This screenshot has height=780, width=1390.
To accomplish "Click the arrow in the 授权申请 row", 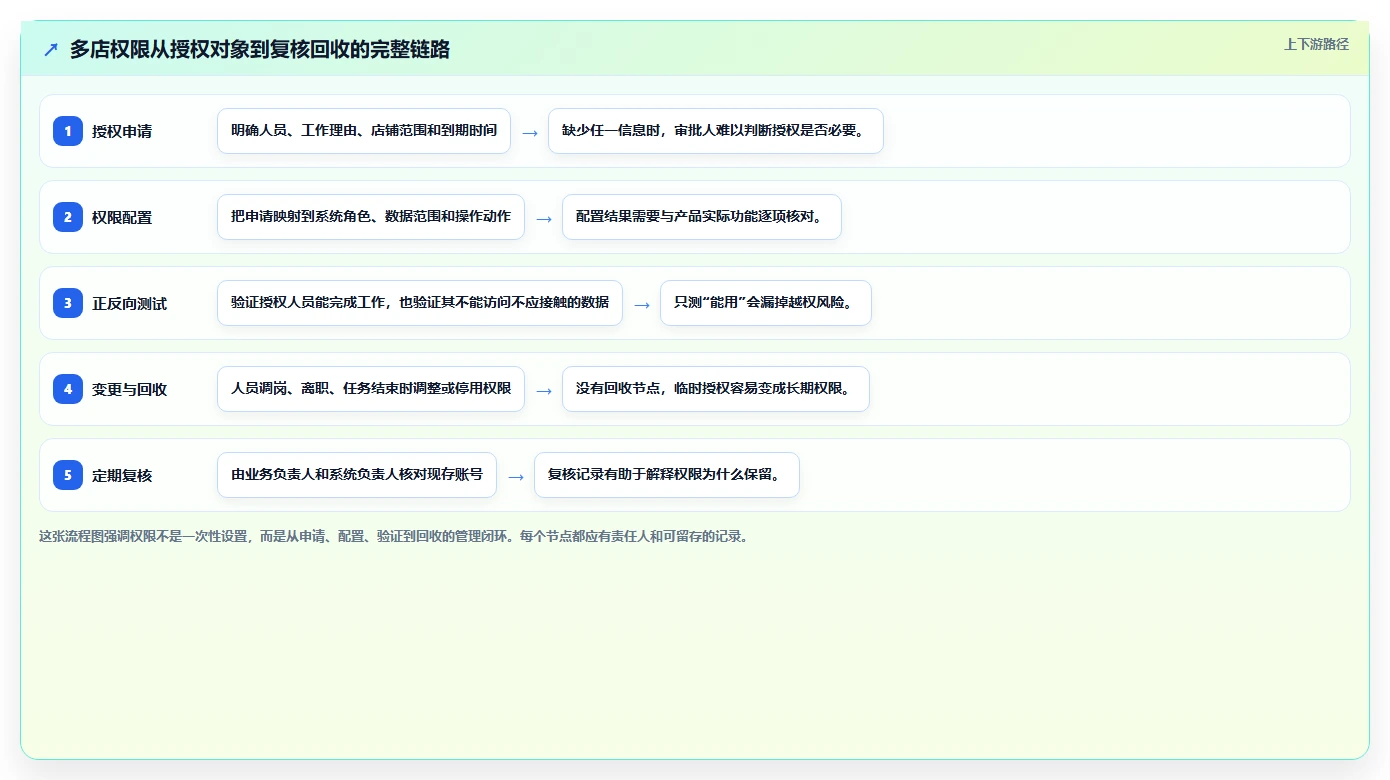I will coord(530,132).
